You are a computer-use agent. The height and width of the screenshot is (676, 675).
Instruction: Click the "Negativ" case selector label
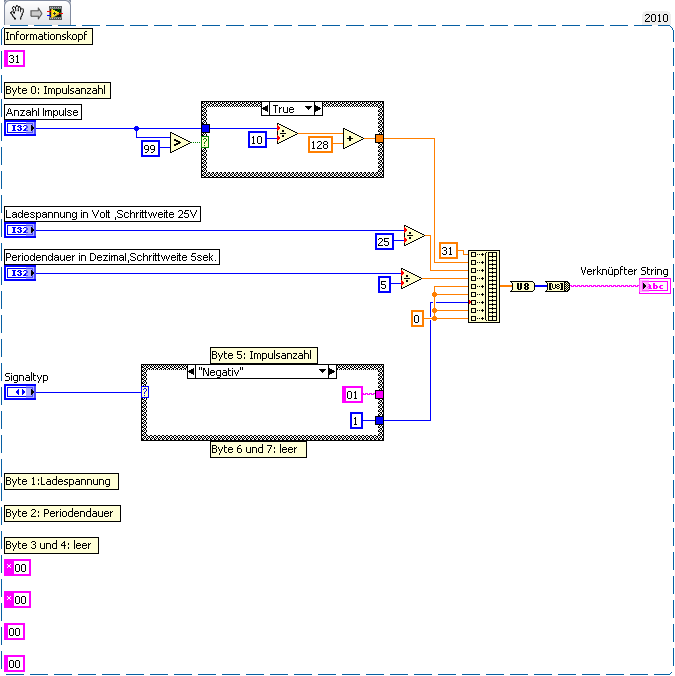[x=221, y=372]
